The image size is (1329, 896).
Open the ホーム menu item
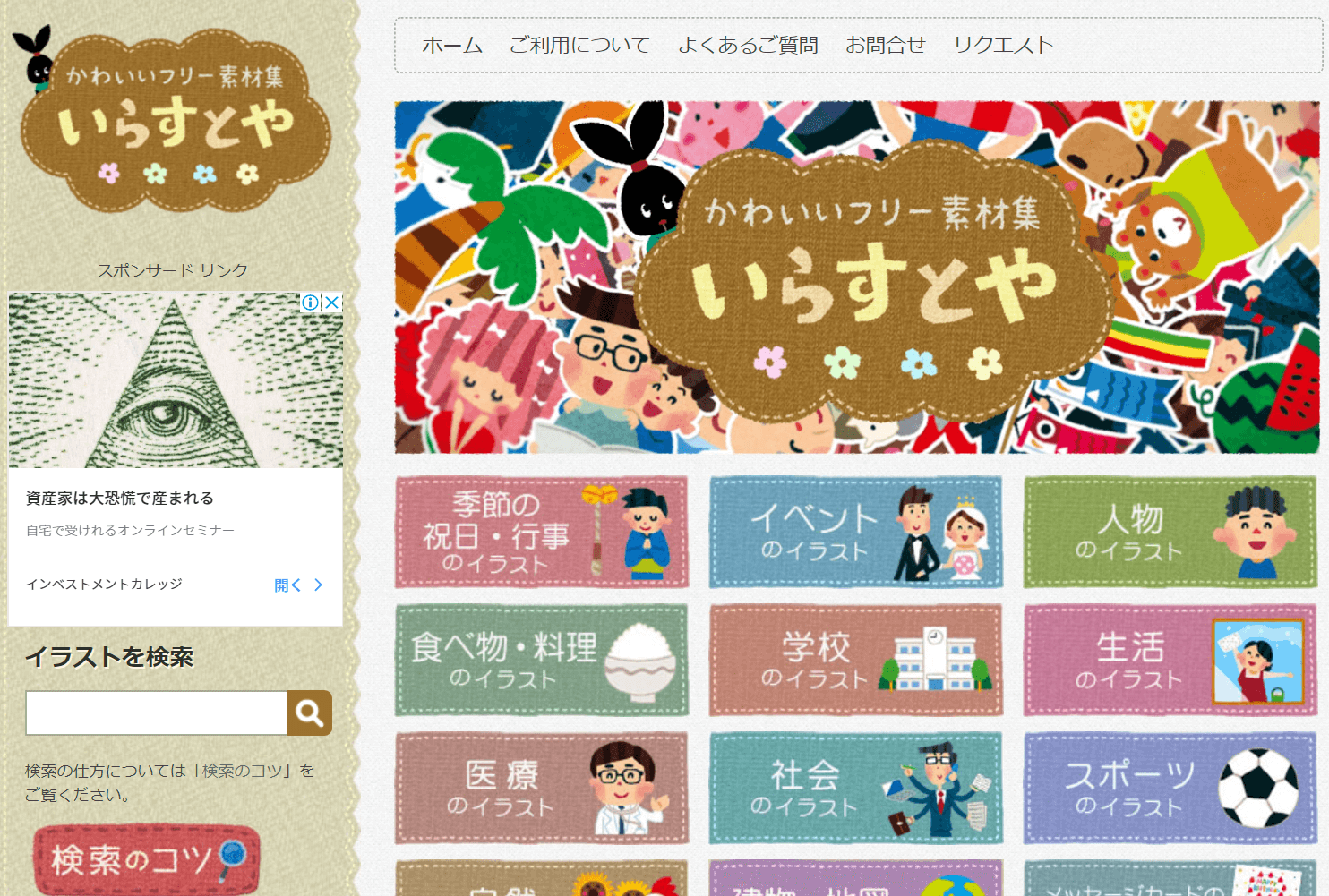[x=452, y=45]
